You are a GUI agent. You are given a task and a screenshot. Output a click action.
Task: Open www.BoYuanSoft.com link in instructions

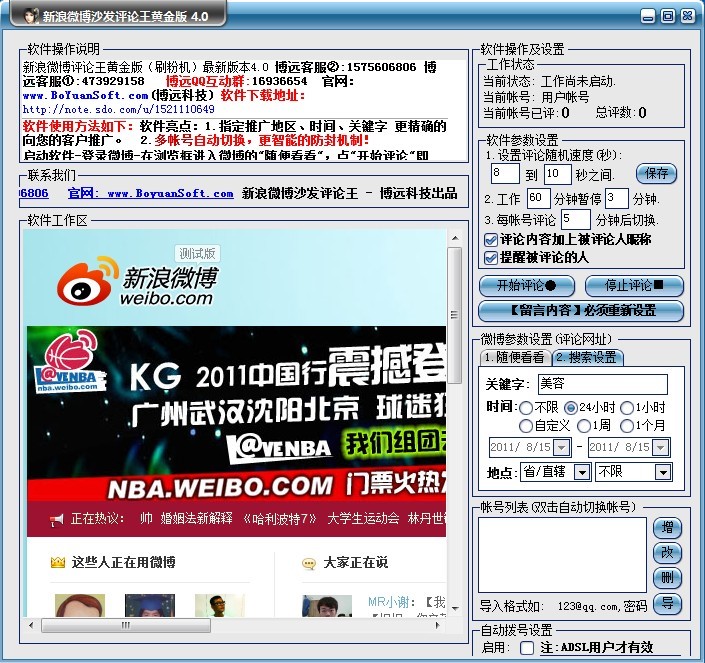pos(85,95)
